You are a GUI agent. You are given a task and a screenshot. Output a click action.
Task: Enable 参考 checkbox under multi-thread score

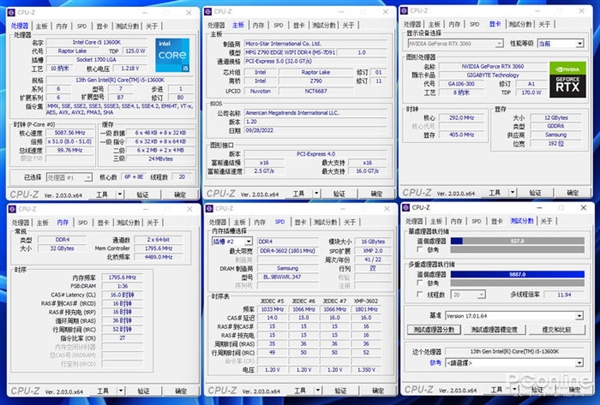pos(420,283)
